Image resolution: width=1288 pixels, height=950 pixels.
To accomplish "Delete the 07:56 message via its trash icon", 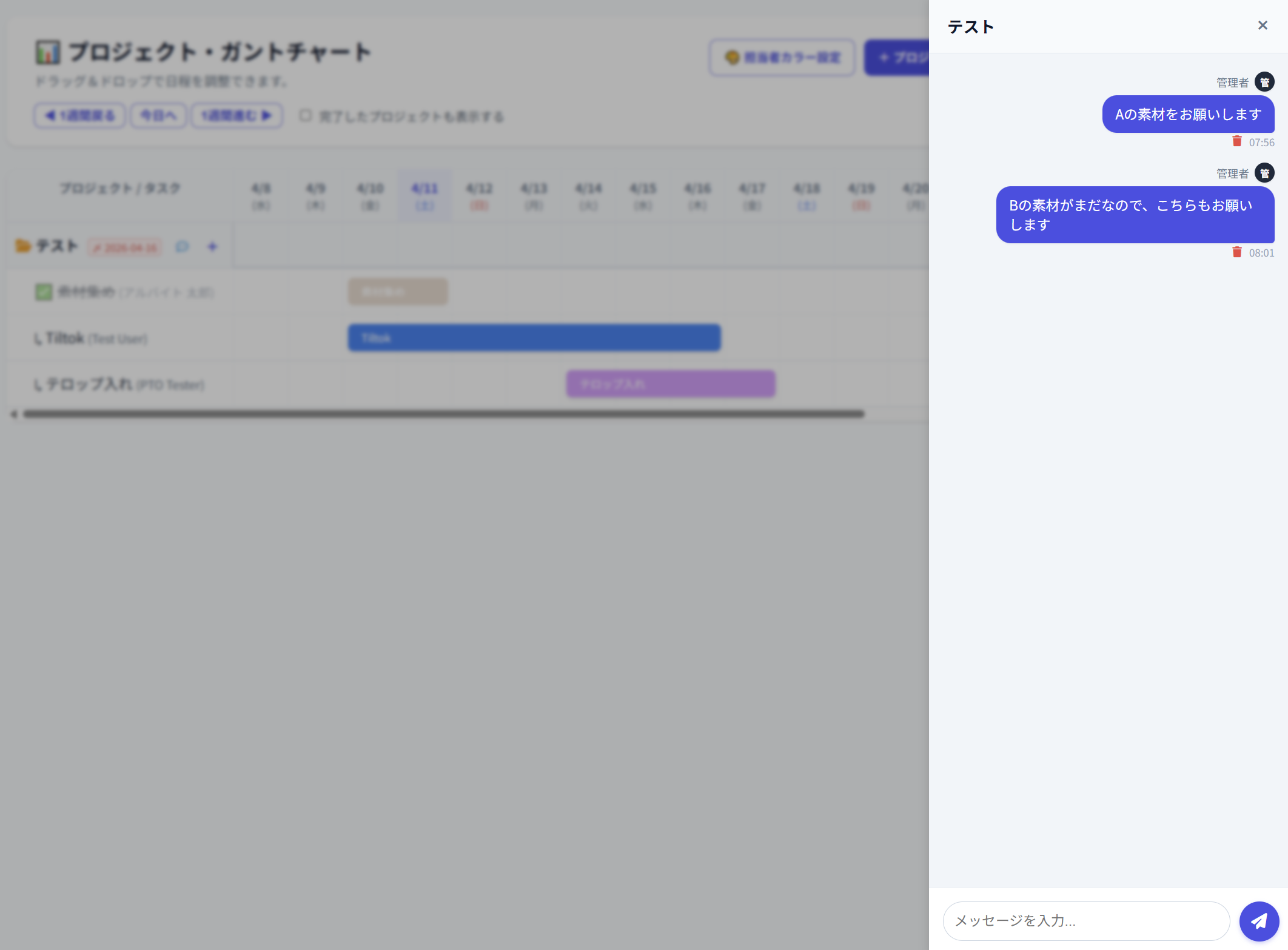I will (1238, 142).
